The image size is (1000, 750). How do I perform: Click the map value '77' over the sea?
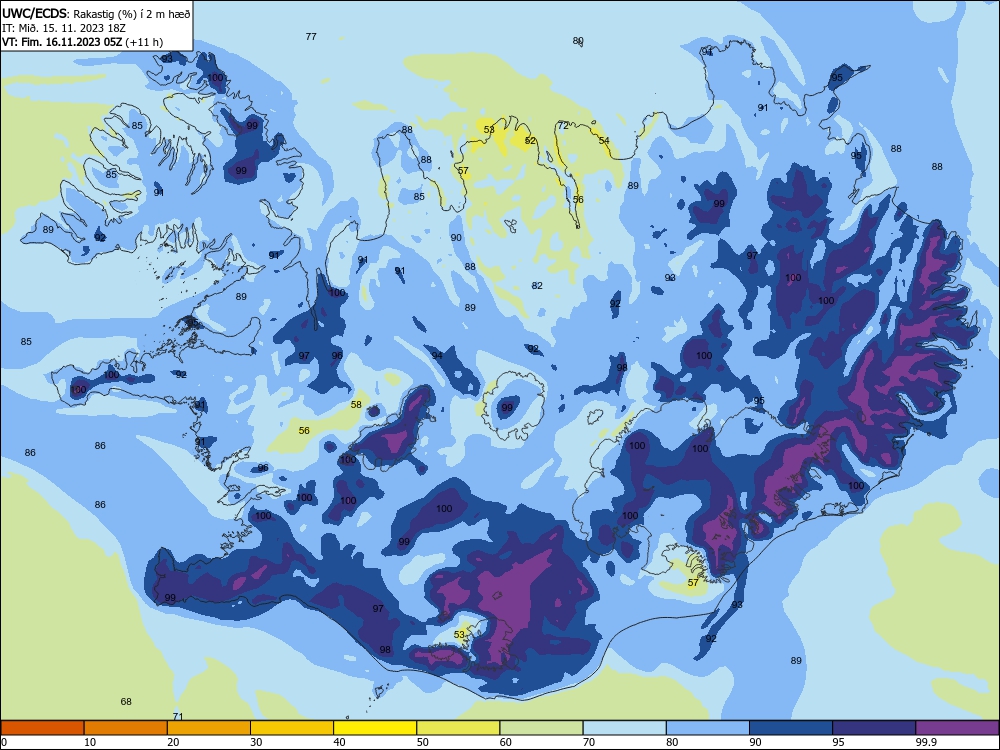[x=311, y=36]
